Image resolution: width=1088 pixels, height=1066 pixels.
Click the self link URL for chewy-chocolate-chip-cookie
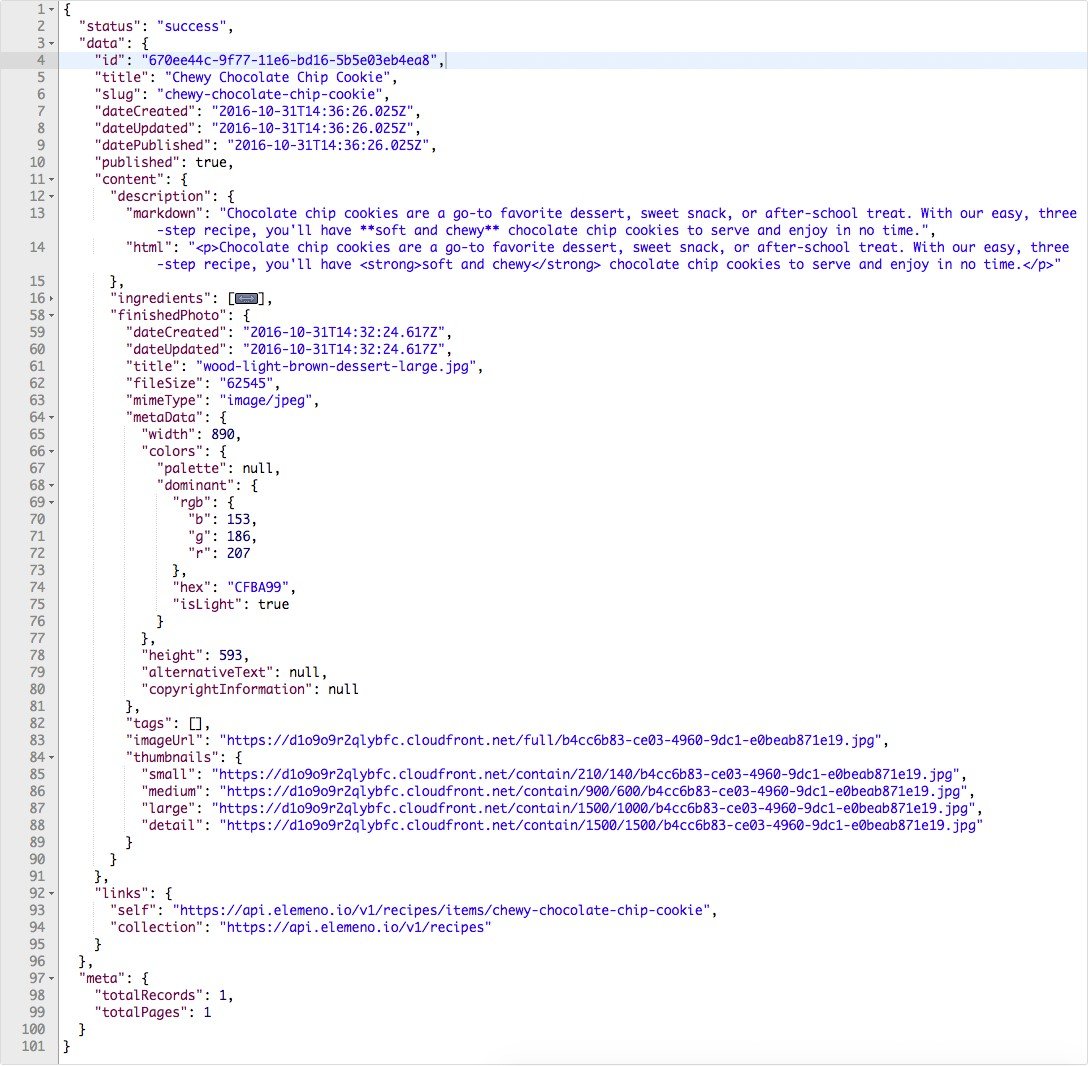444,910
